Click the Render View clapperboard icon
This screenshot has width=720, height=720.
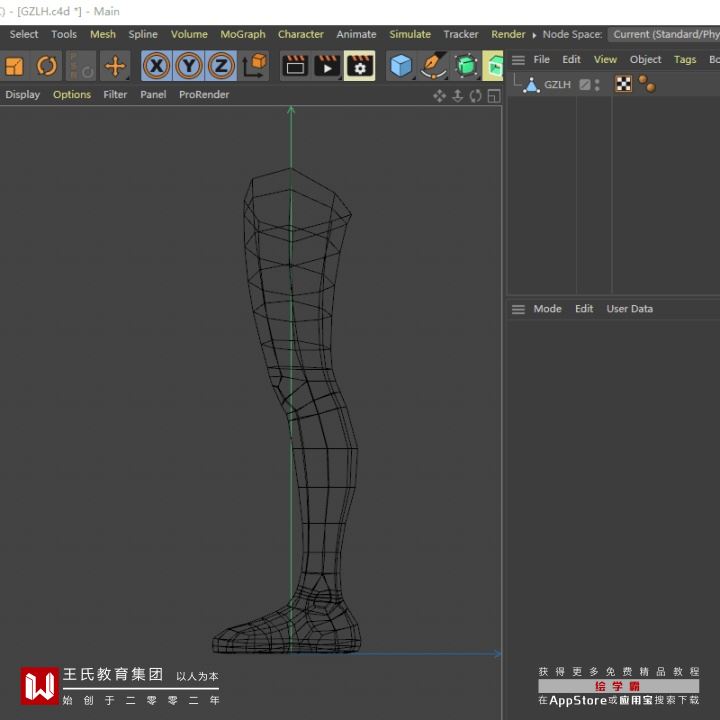pos(295,67)
